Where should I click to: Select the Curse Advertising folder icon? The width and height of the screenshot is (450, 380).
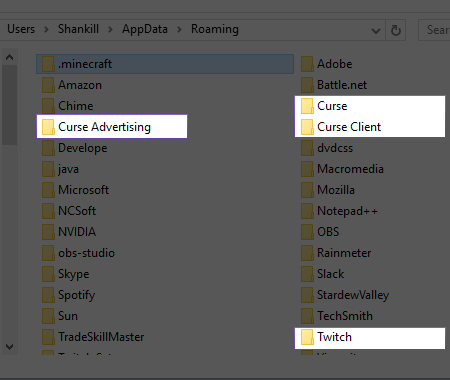click(x=48, y=127)
